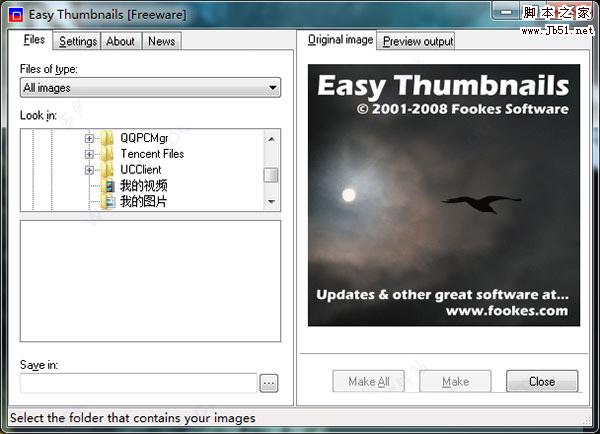600x434 pixels.
Task: Open the News tab
Action: tap(161, 41)
